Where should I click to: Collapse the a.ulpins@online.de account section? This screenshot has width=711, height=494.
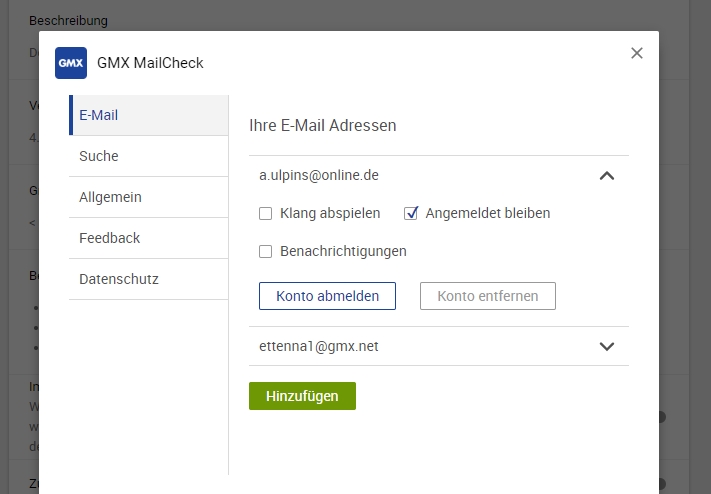[x=607, y=176]
